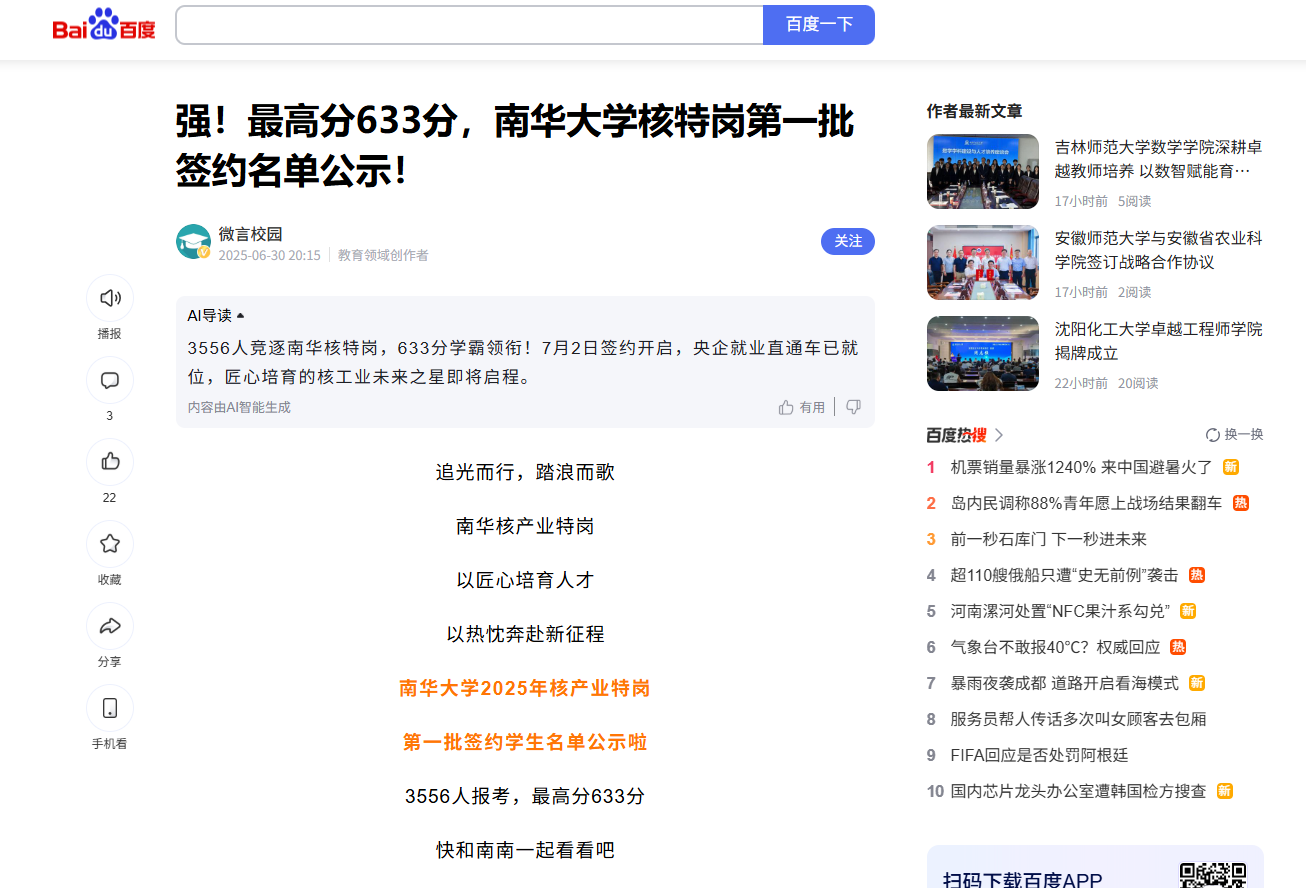Screen dimensions: 1306x888
Task: Open hot search 气象台不敢报40°C
Action: pyautogui.click(x=1055, y=647)
